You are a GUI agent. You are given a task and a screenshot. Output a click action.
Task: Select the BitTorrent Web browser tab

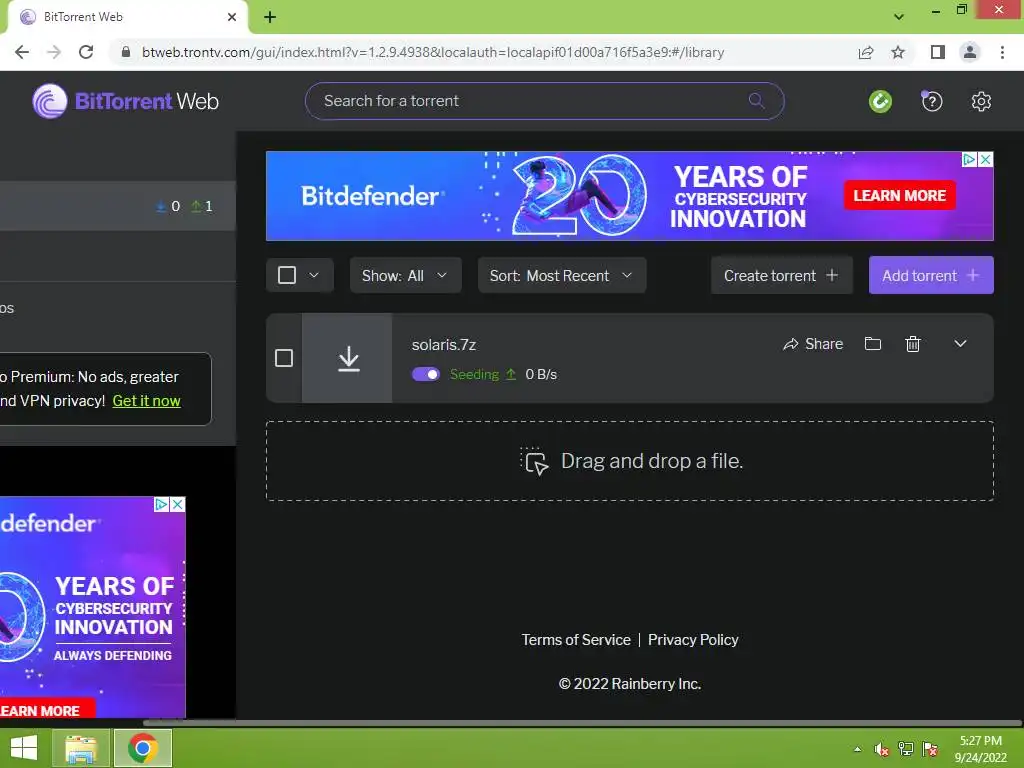coord(127,17)
